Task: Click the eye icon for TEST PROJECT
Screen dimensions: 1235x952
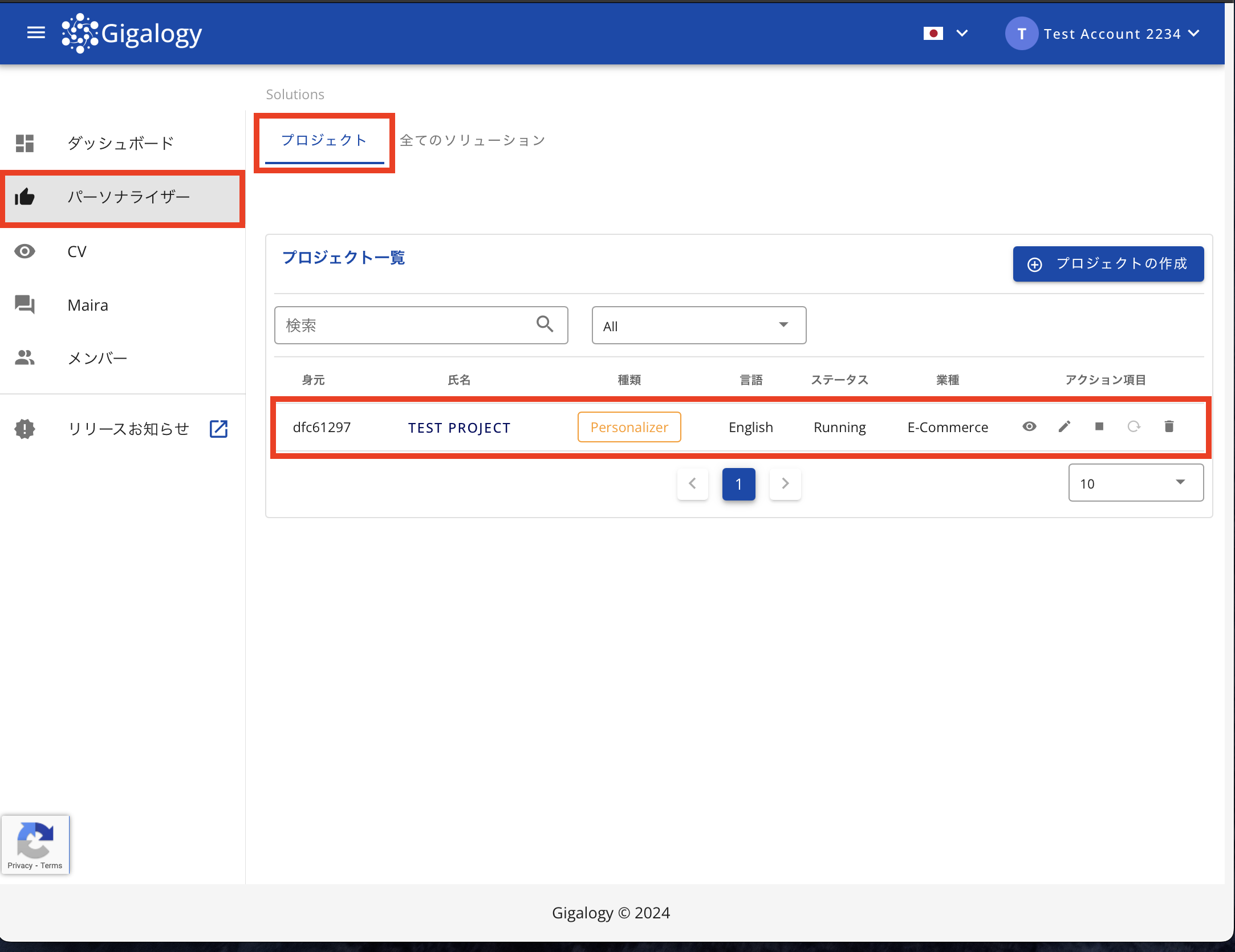Action: (1029, 426)
